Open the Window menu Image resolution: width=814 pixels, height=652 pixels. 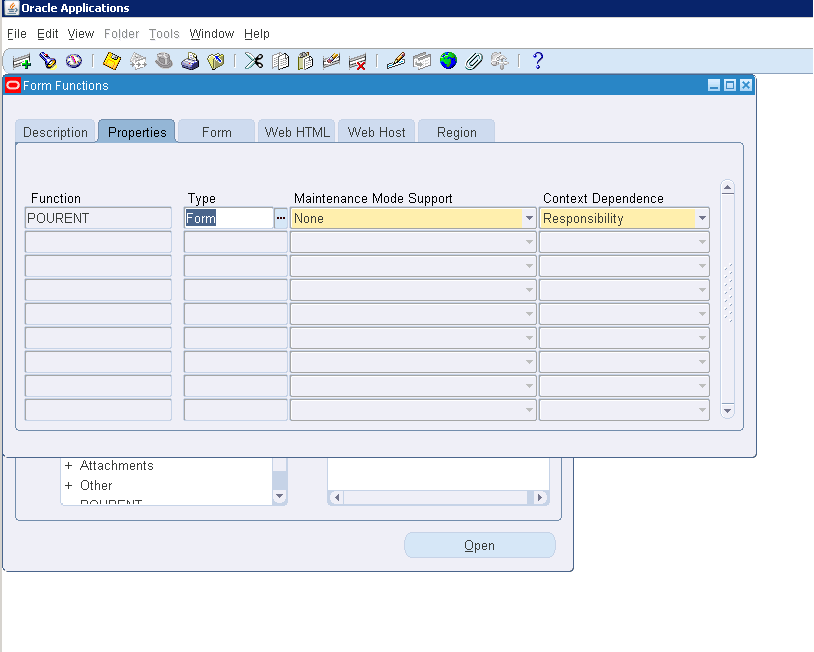[212, 34]
